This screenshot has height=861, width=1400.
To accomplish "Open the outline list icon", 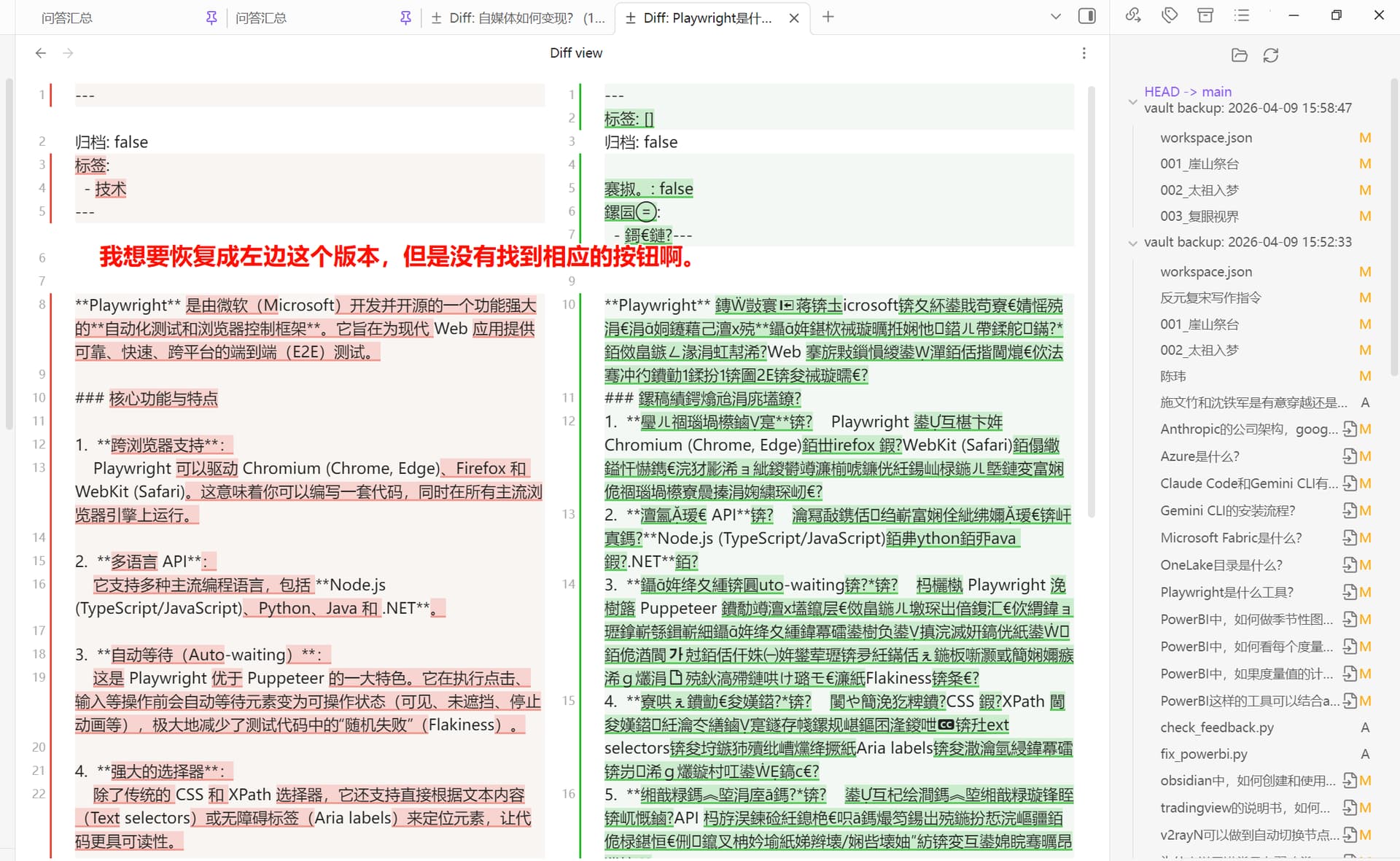I will coord(1241,15).
